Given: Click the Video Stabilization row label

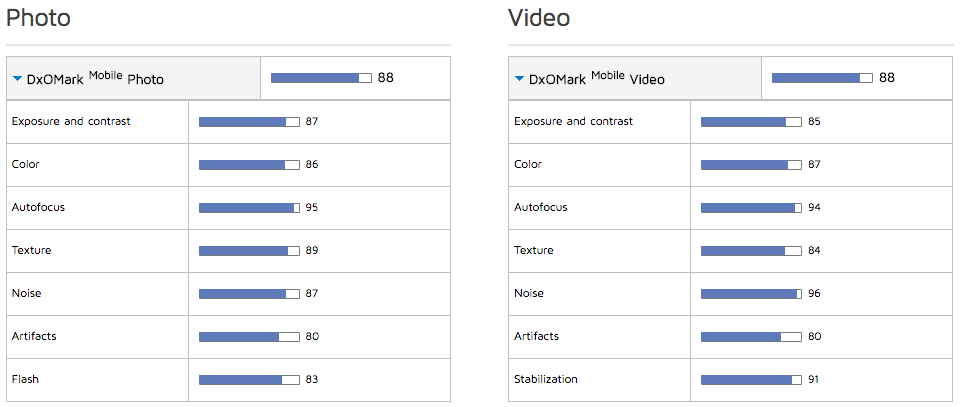Looking at the screenshot, I should 546,379.
